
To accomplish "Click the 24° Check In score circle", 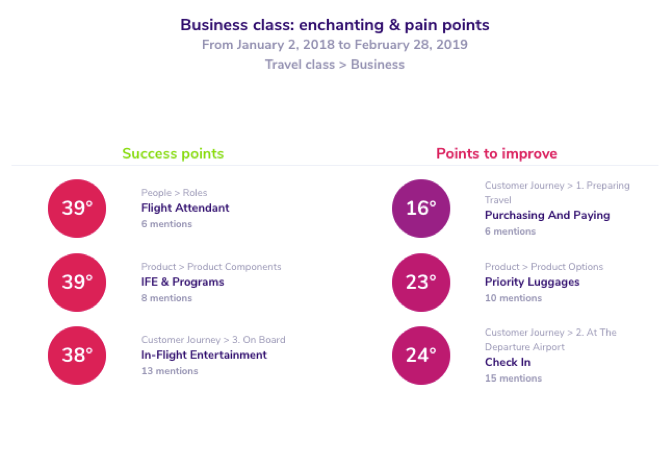I will (x=421, y=356).
